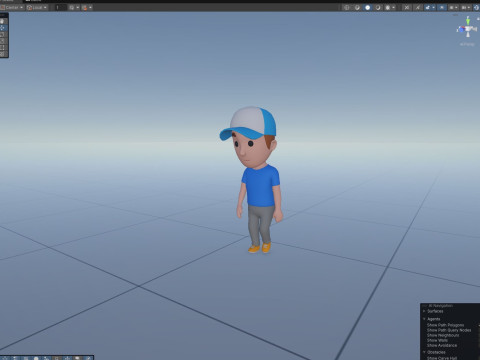Click the grid snap value field
The height and width of the screenshot is (360, 480).
[61, 7]
